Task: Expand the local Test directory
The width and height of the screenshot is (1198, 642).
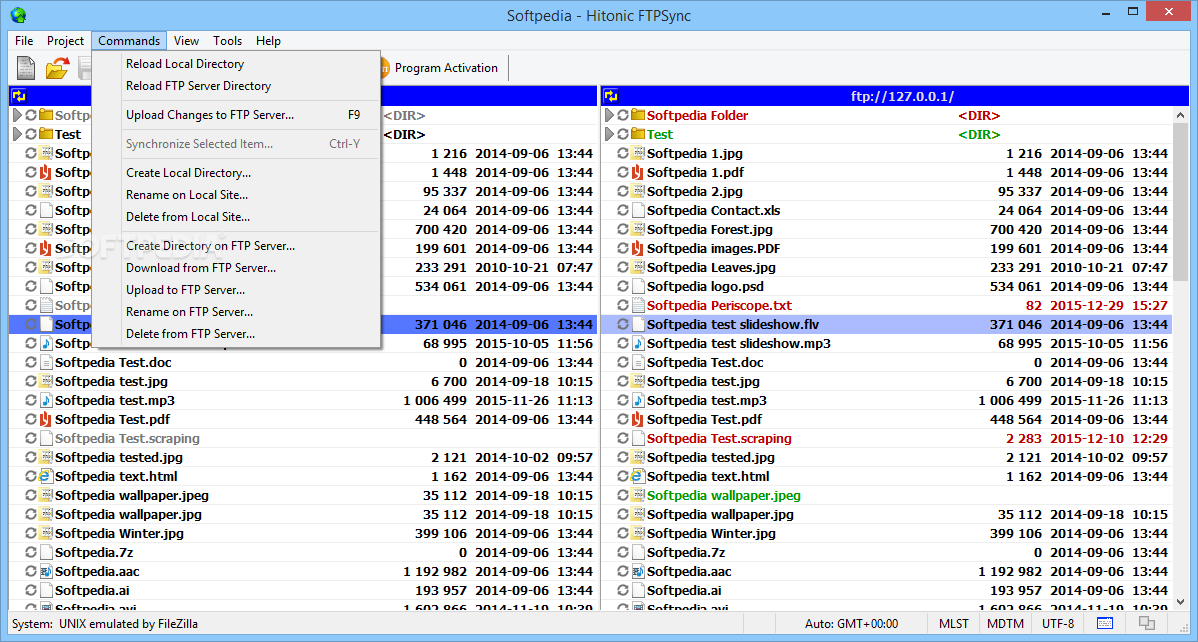Action: (x=17, y=135)
